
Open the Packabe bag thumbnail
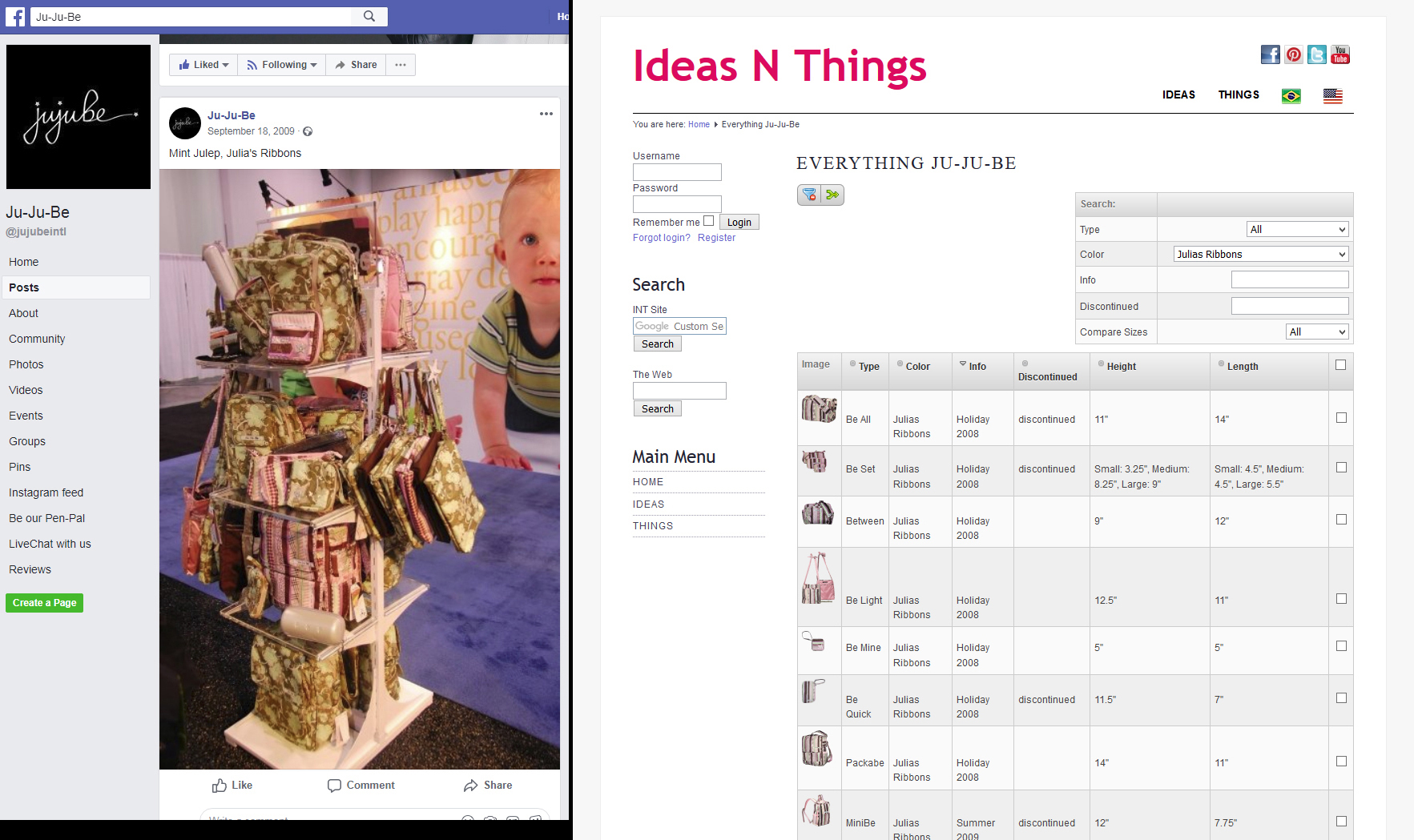click(817, 748)
